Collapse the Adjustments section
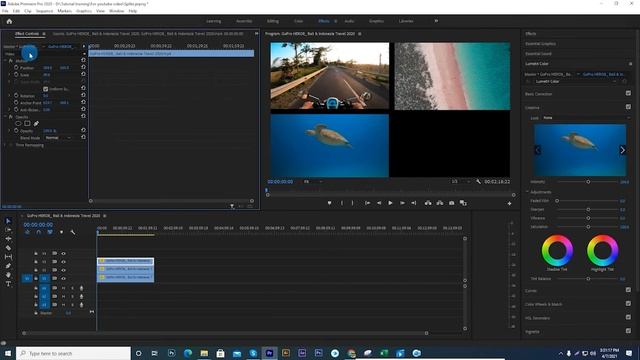640x360 pixels. click(527, 191)
